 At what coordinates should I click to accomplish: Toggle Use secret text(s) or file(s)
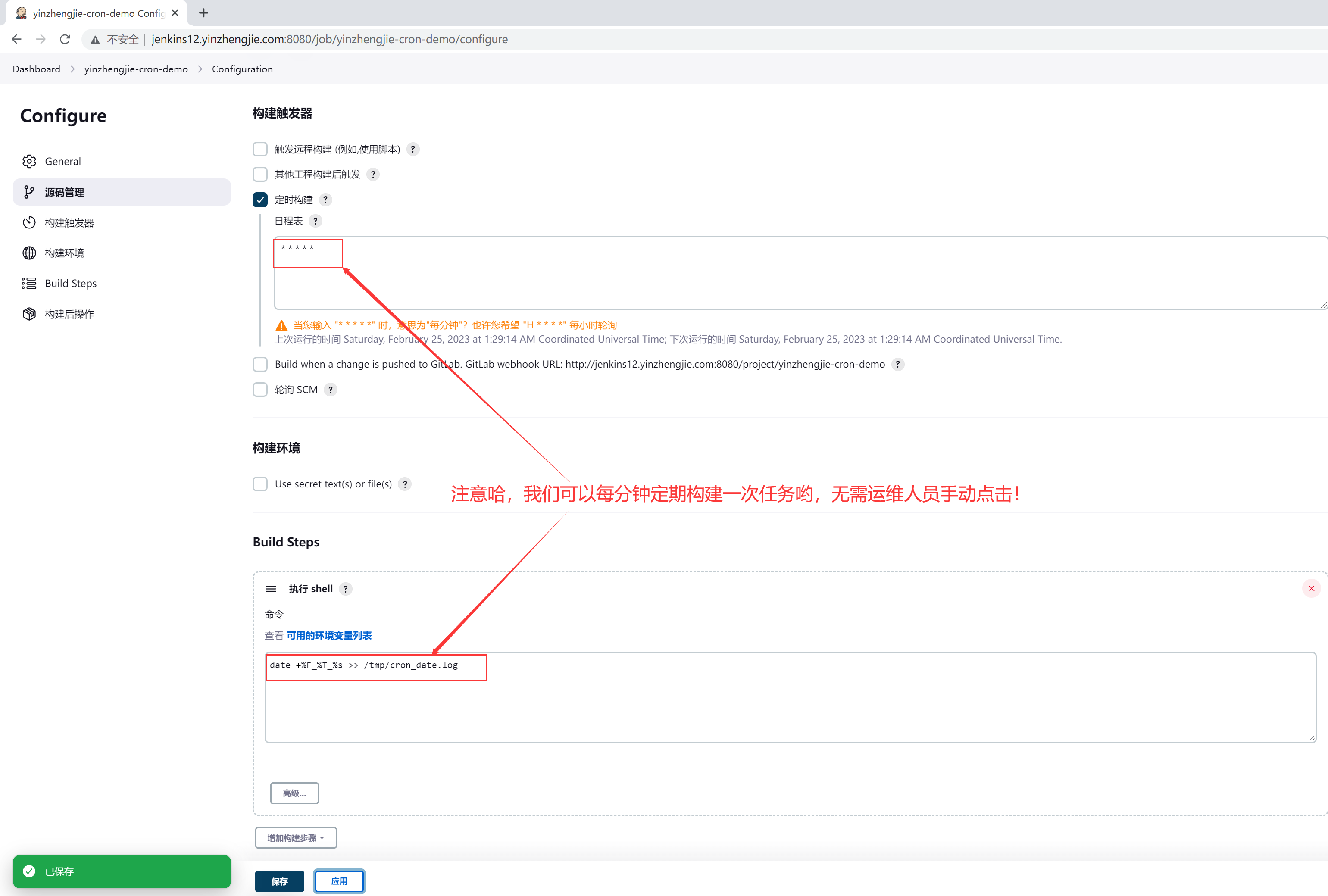coord(260,484)
